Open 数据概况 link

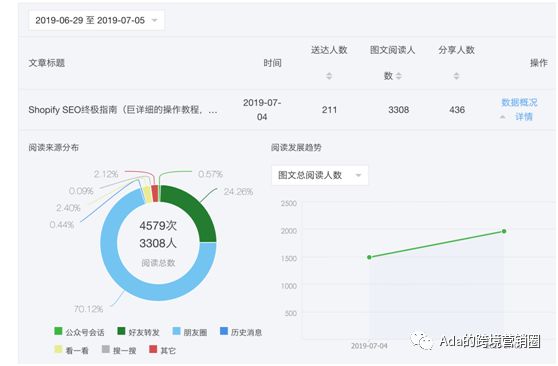coord(519,103)
